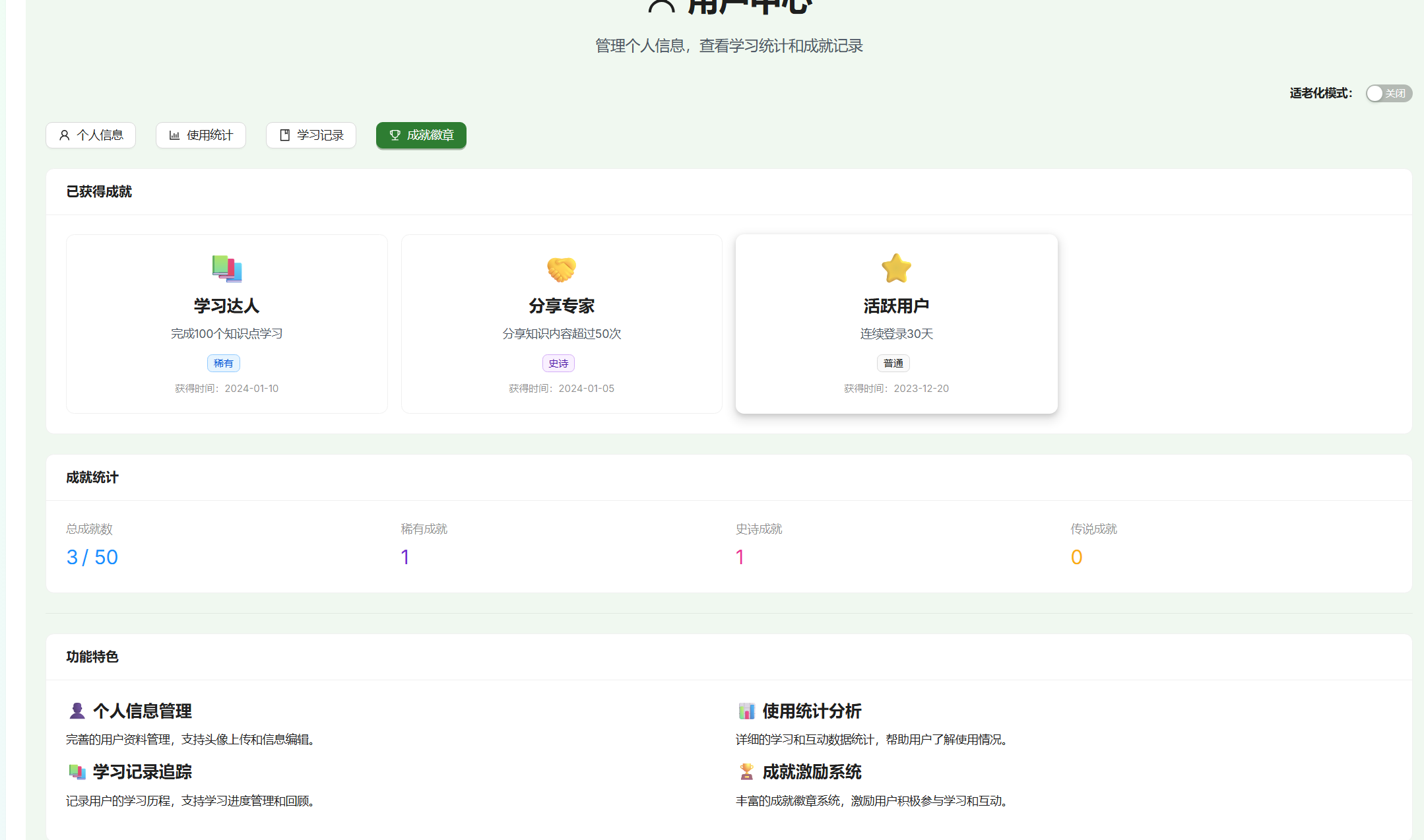The image size is (1424, 840).
Task: Click the trophy icon beside 成就激励系统
Action: 746,771
